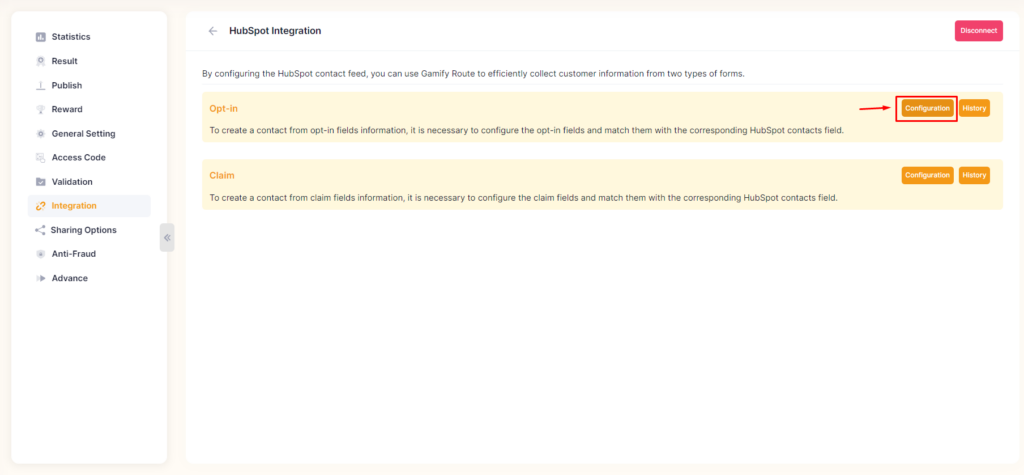Open Statistics menu item
This screenshot has width=1024, height=475.
(x=89, y=37)
